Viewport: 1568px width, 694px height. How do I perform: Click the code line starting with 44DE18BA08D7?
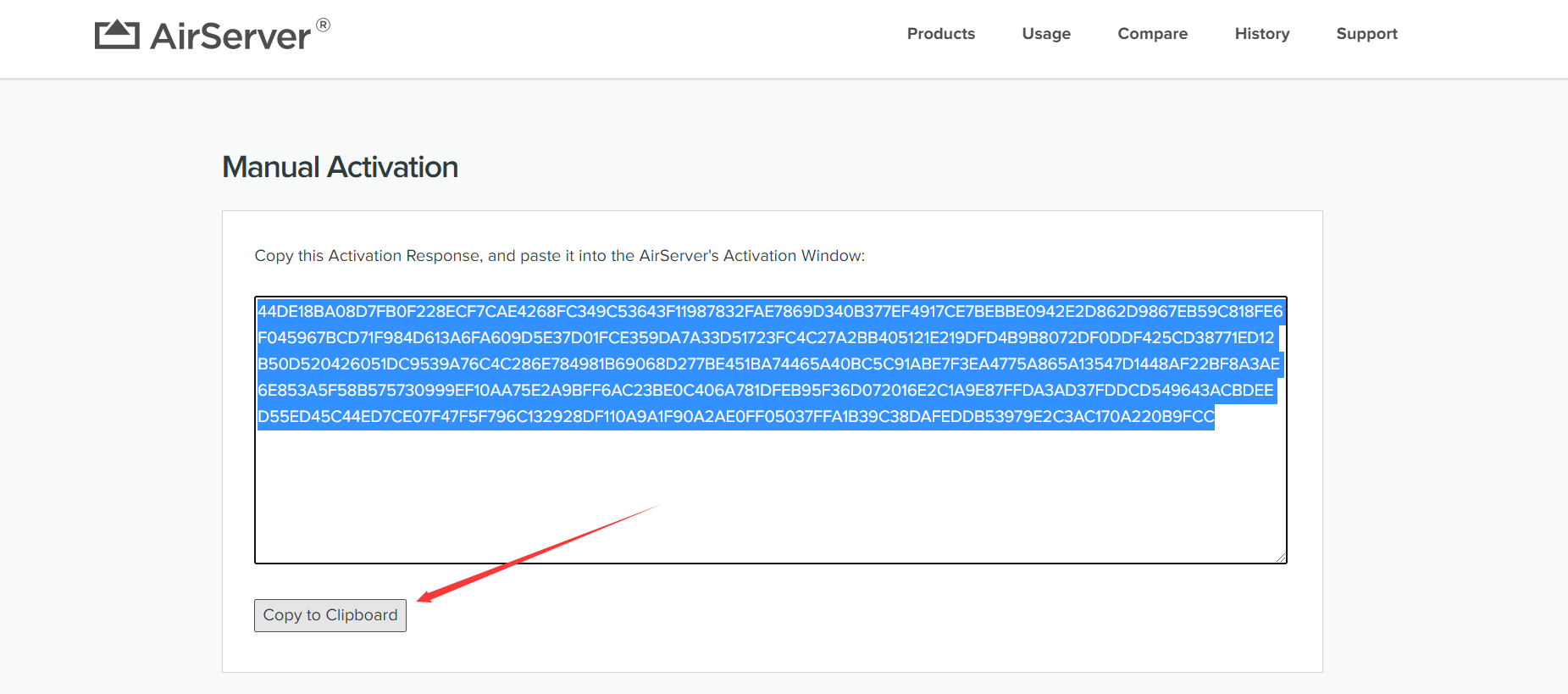point(770,312)
